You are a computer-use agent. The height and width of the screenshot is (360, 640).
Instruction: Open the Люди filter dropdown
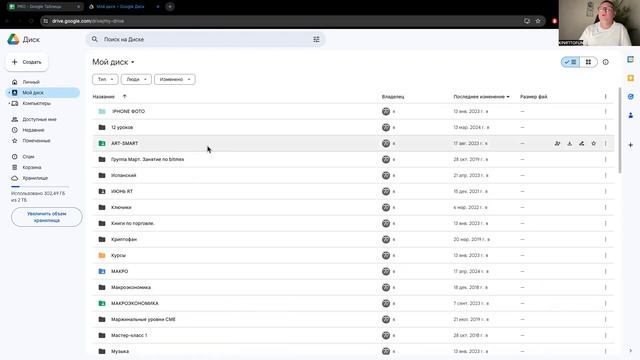tap(136, 79)
